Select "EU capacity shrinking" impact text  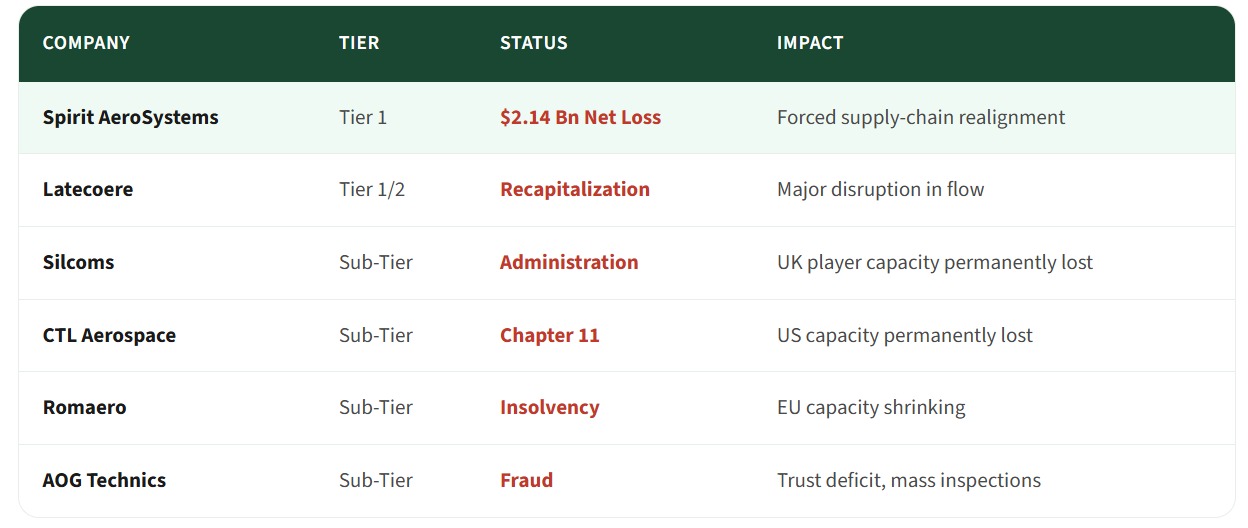pyautogui.click(x=870, y=407)
